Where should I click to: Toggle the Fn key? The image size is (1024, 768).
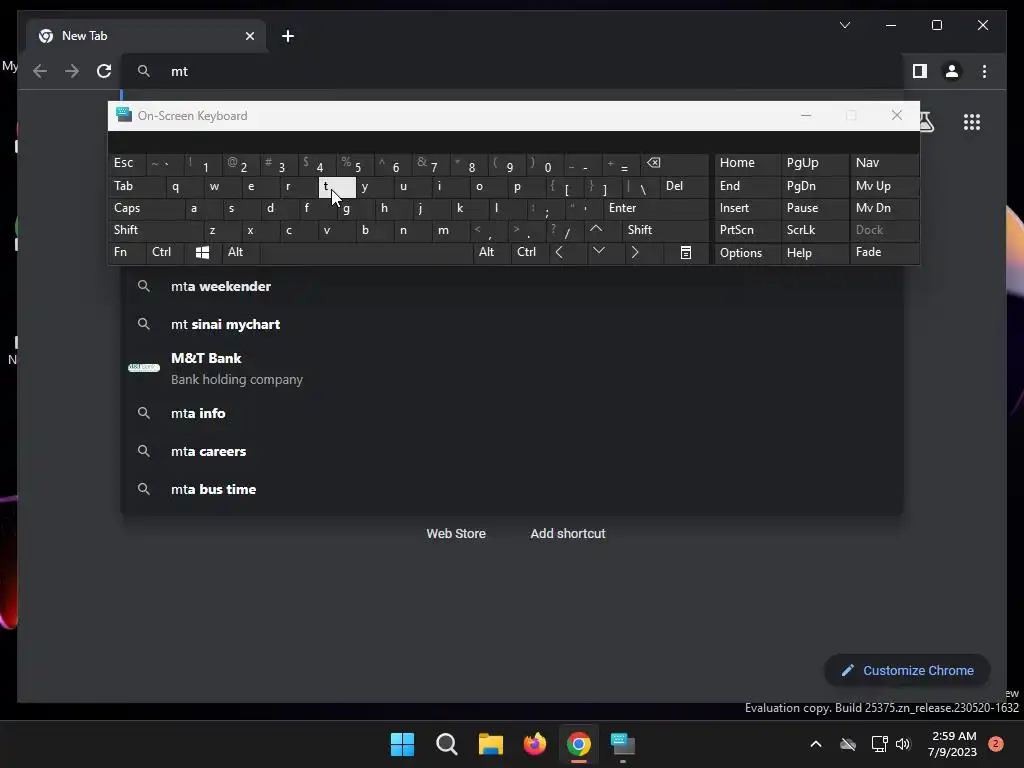127,252
